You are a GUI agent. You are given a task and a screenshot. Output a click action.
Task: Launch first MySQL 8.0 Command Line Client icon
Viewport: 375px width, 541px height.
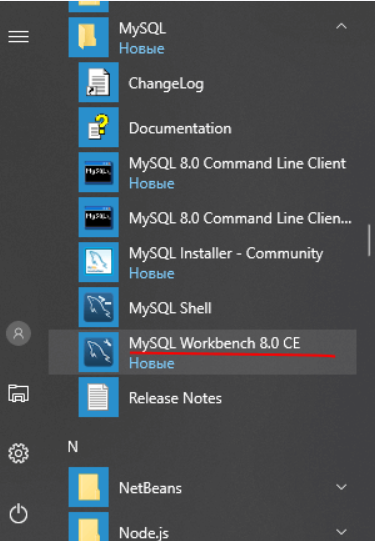pos(99,172)
